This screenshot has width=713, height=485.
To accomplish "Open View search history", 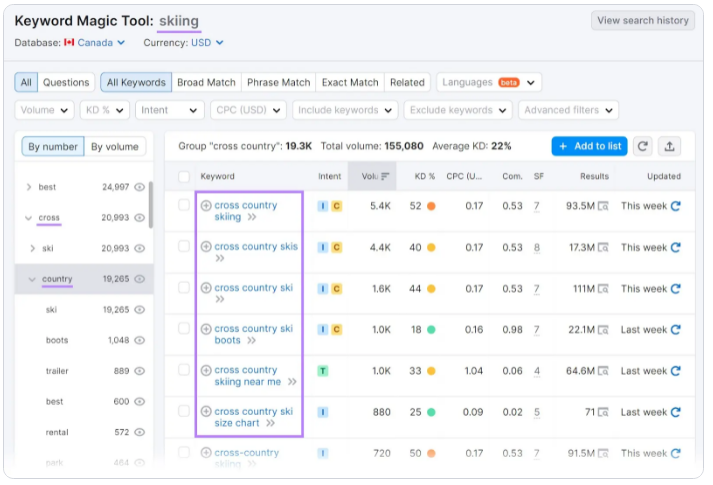I will [x=643, y=20].
